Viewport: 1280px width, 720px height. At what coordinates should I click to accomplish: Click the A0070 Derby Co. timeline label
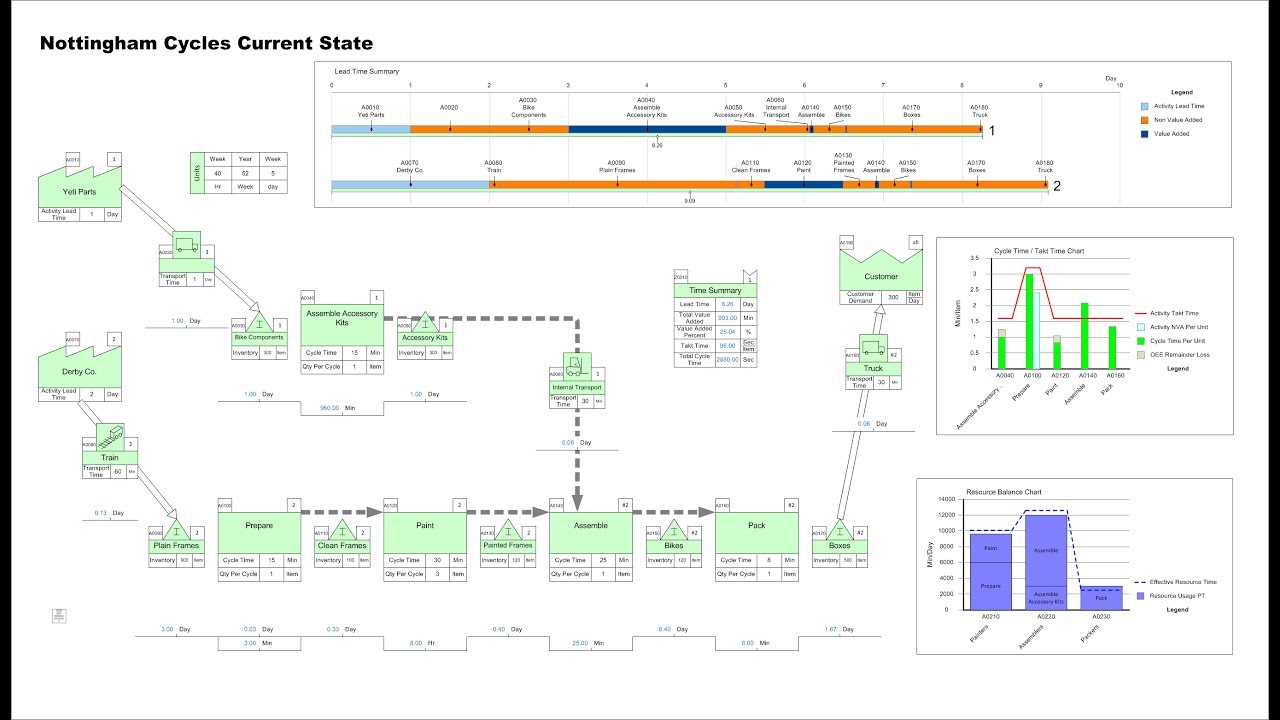(410, 167)
